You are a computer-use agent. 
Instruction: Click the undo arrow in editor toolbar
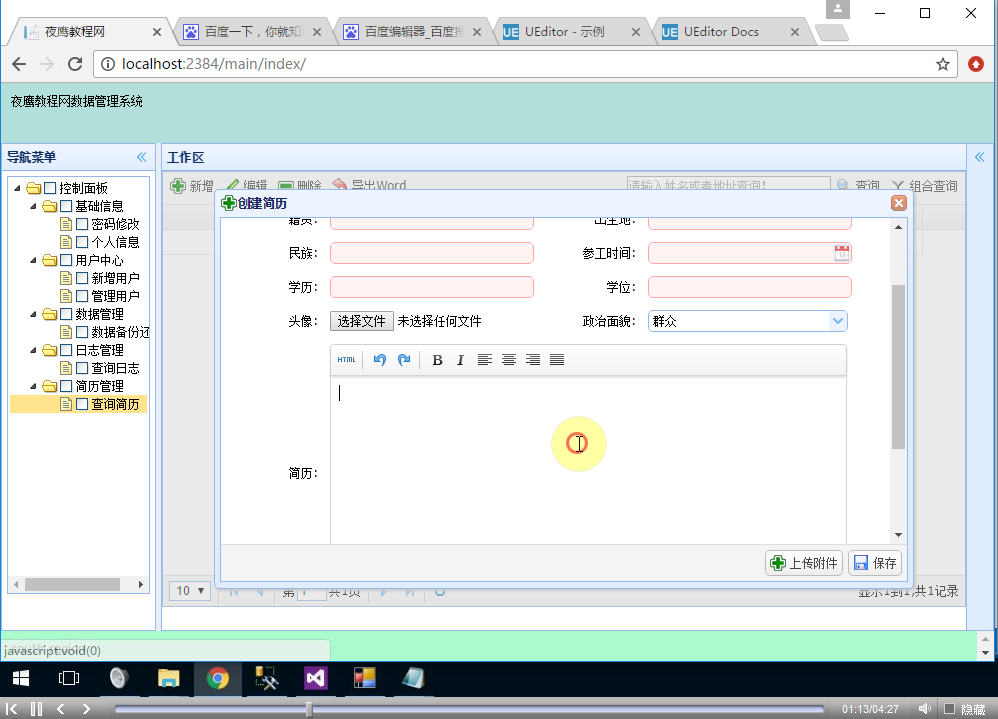click(x=380, y=360)
